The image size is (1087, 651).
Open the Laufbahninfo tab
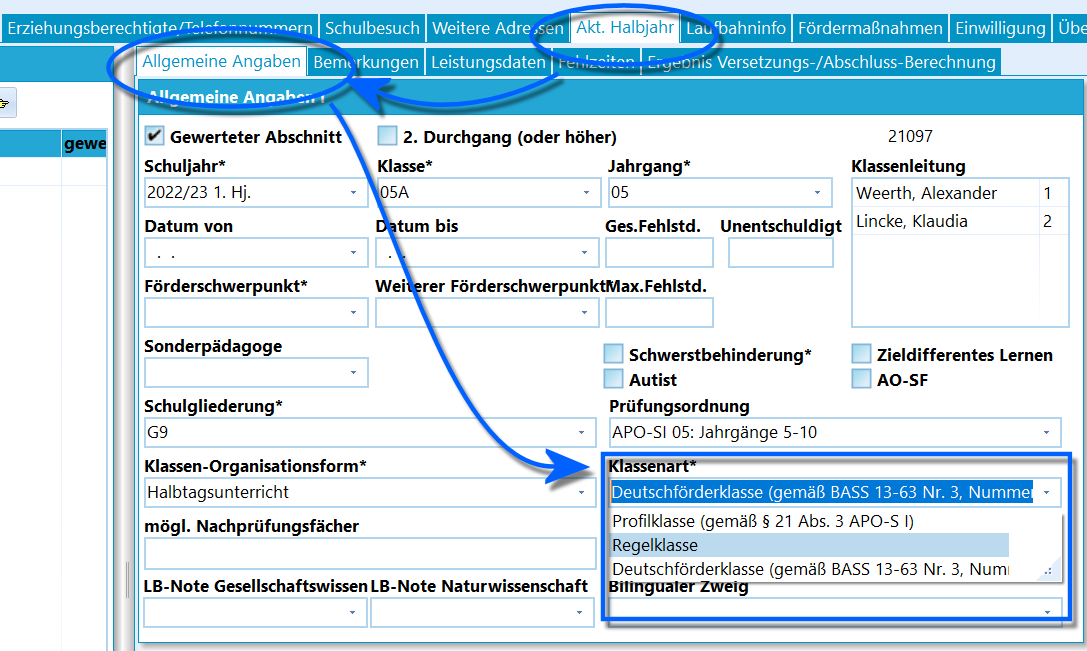coord(736,28)
